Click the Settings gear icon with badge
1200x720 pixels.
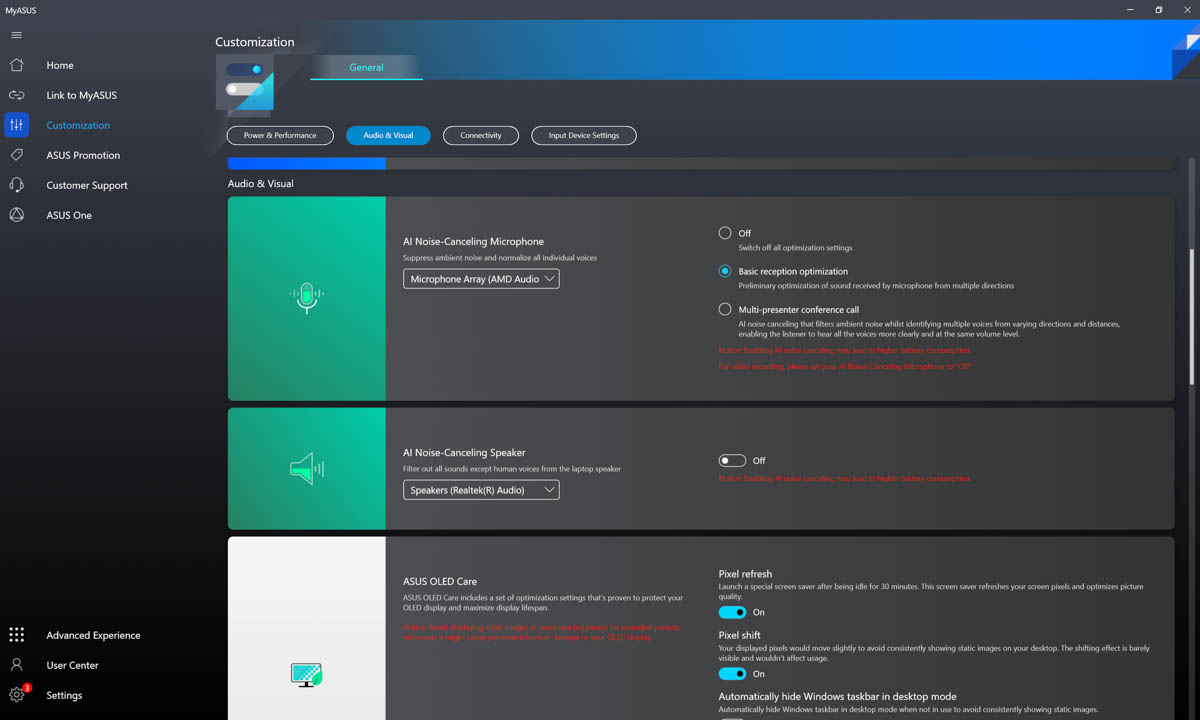click(x=17, y=695)
